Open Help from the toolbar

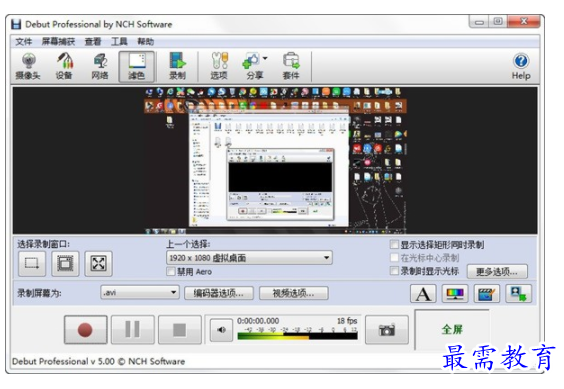pos(521,66)
